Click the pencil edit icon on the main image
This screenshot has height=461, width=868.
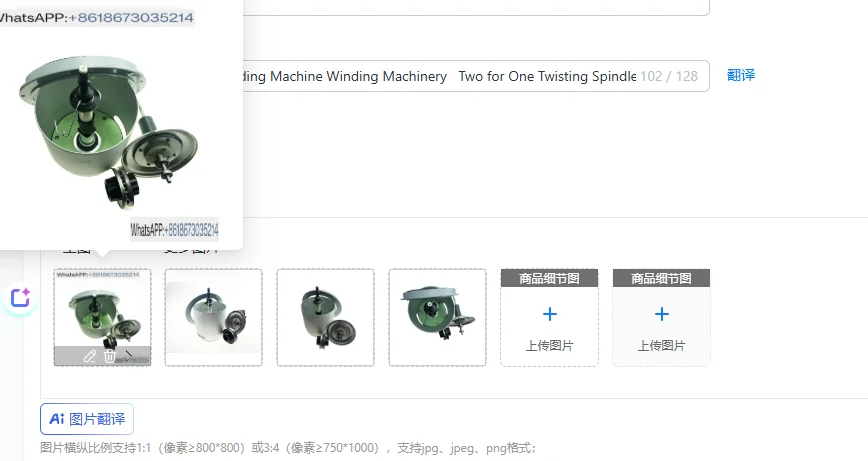[90, 356]
